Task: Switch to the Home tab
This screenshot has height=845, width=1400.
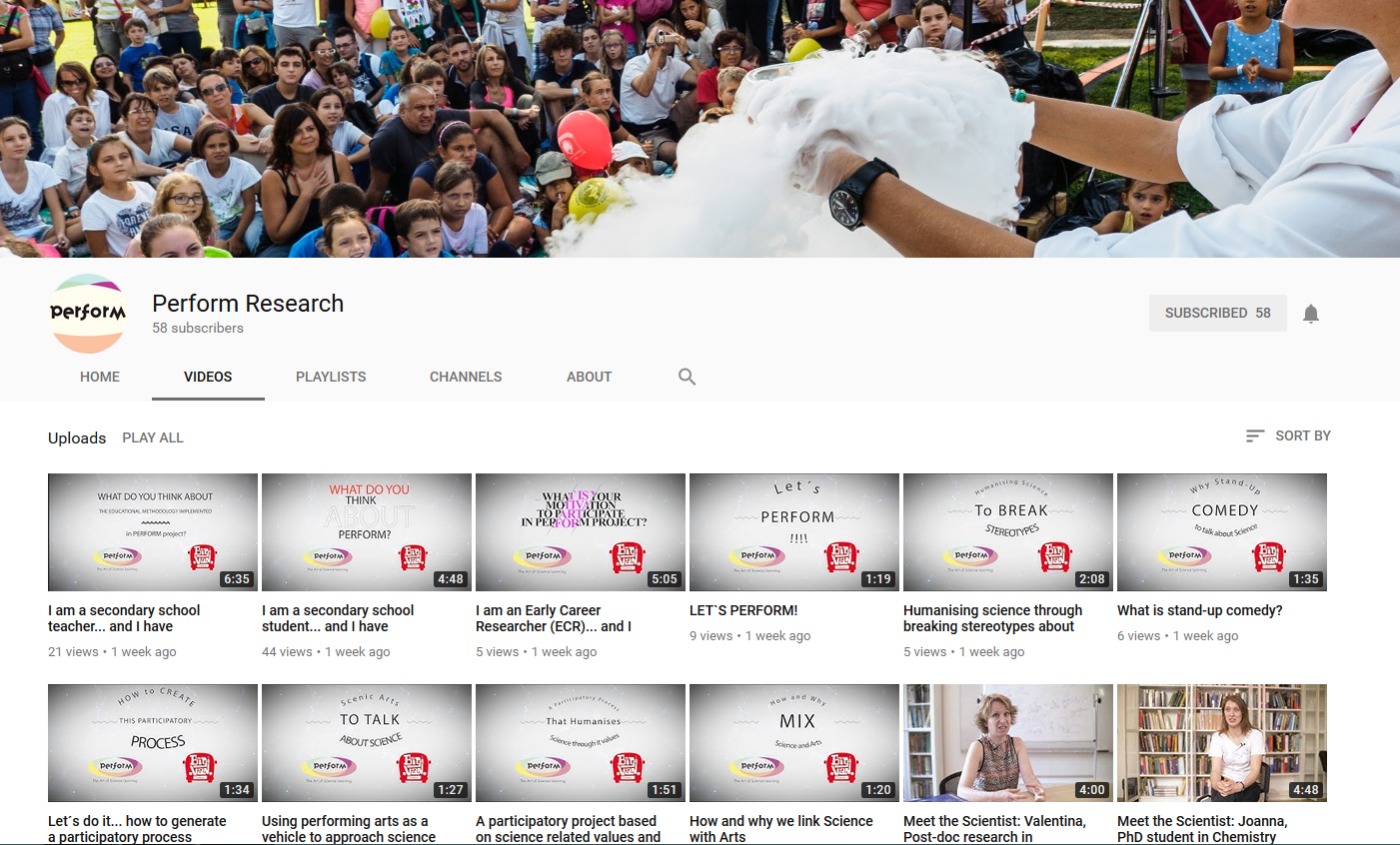Action: [x=100, y=377]
